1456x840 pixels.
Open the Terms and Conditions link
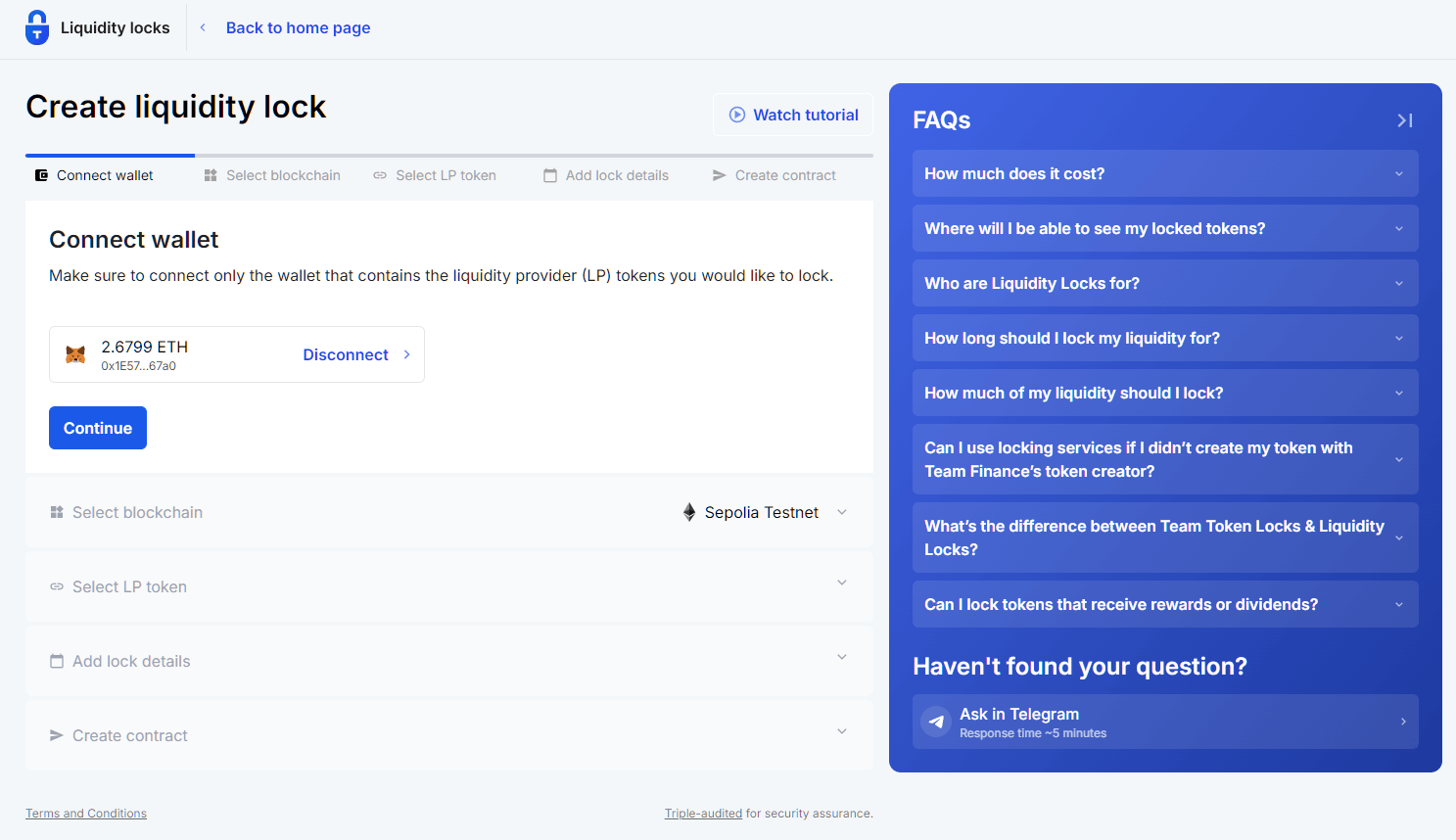85,813
